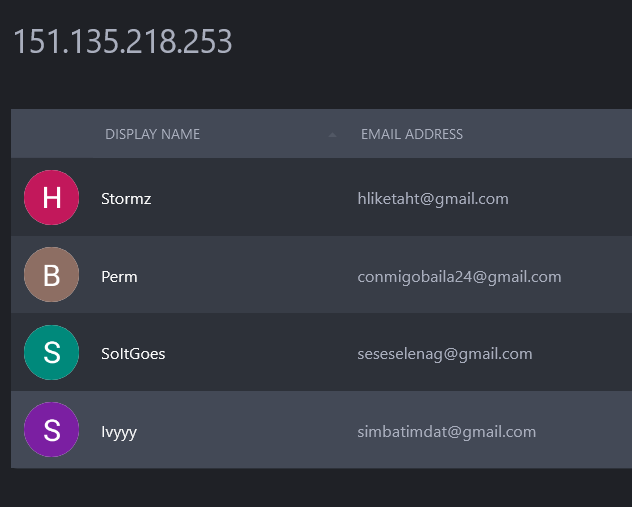The height and width of the screenshot is (507, 632).
Task: Open the Stormz display name
Action: click(126, 198)
